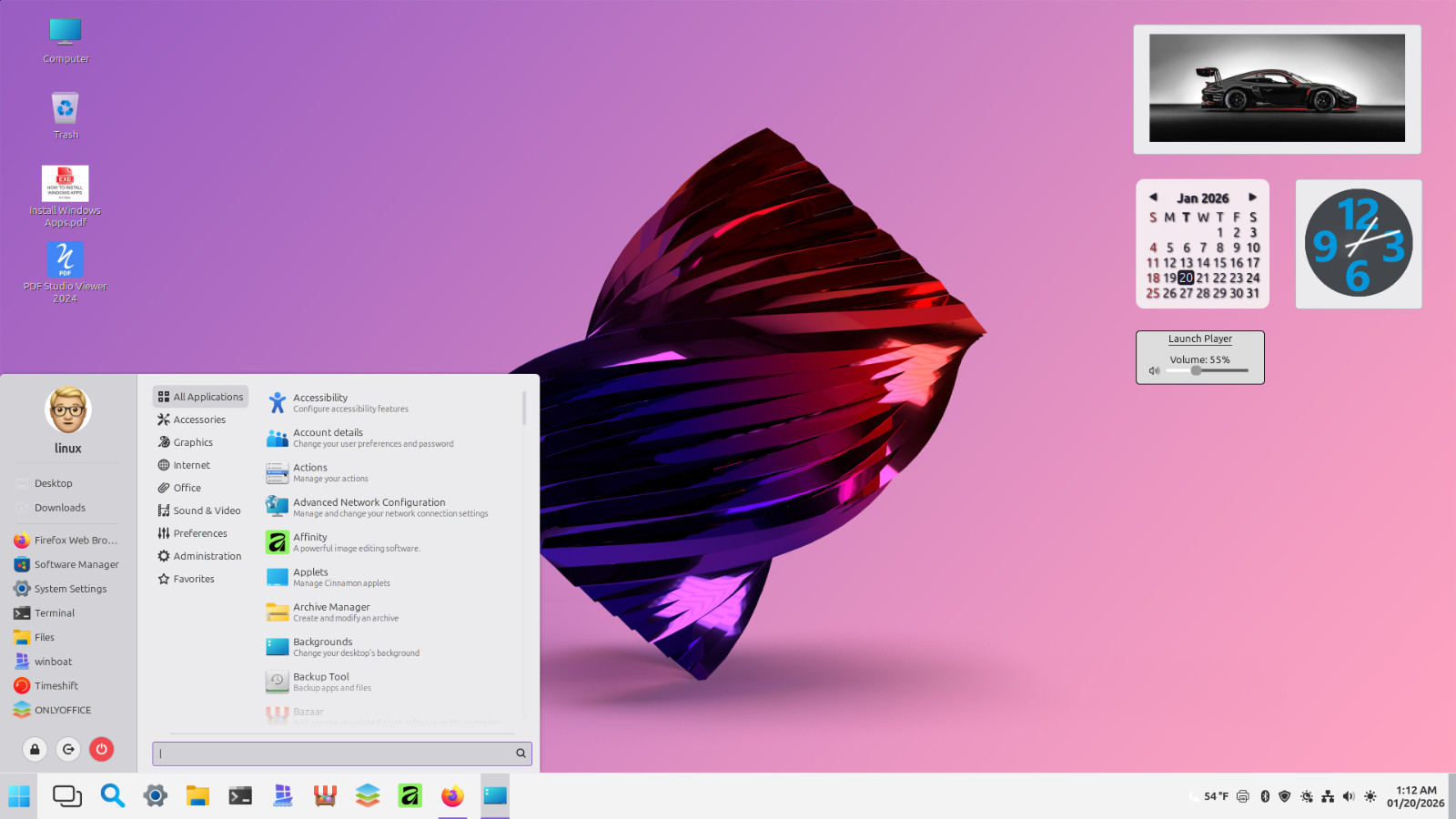Click the linux user avatar

[x=68, y=409]
